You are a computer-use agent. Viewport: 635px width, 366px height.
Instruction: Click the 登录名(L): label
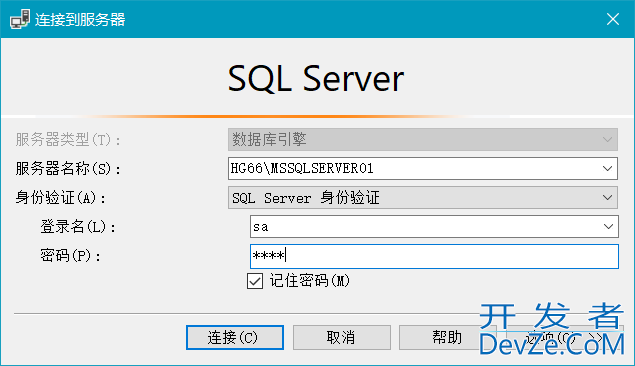click(78, 227)
